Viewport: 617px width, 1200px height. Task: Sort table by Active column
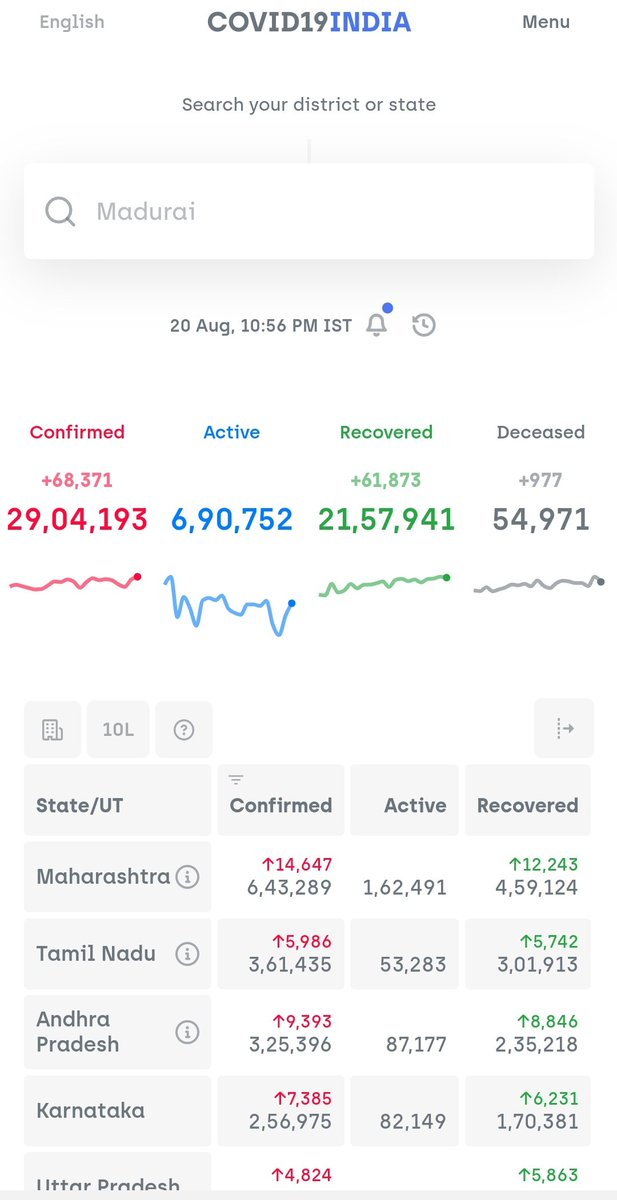tap(404, 800)
